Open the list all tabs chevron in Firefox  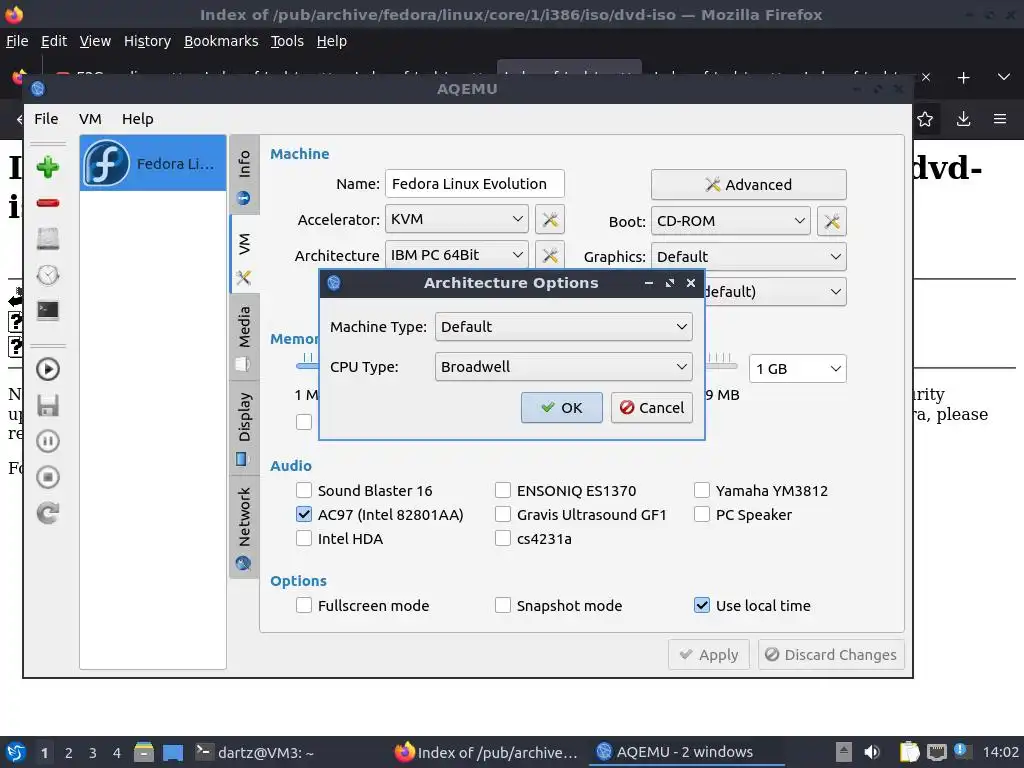click(x=1004, y=78)
